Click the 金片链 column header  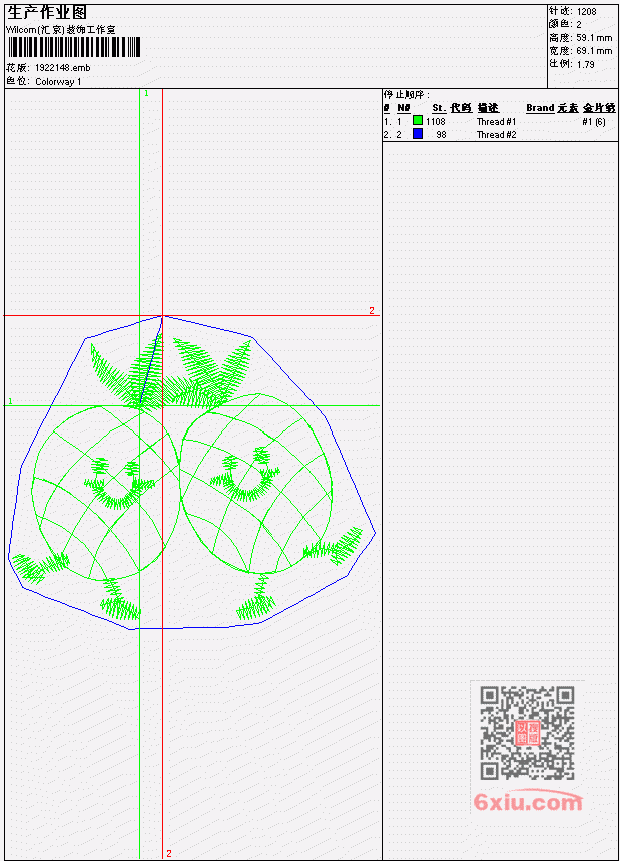point(599,108)
